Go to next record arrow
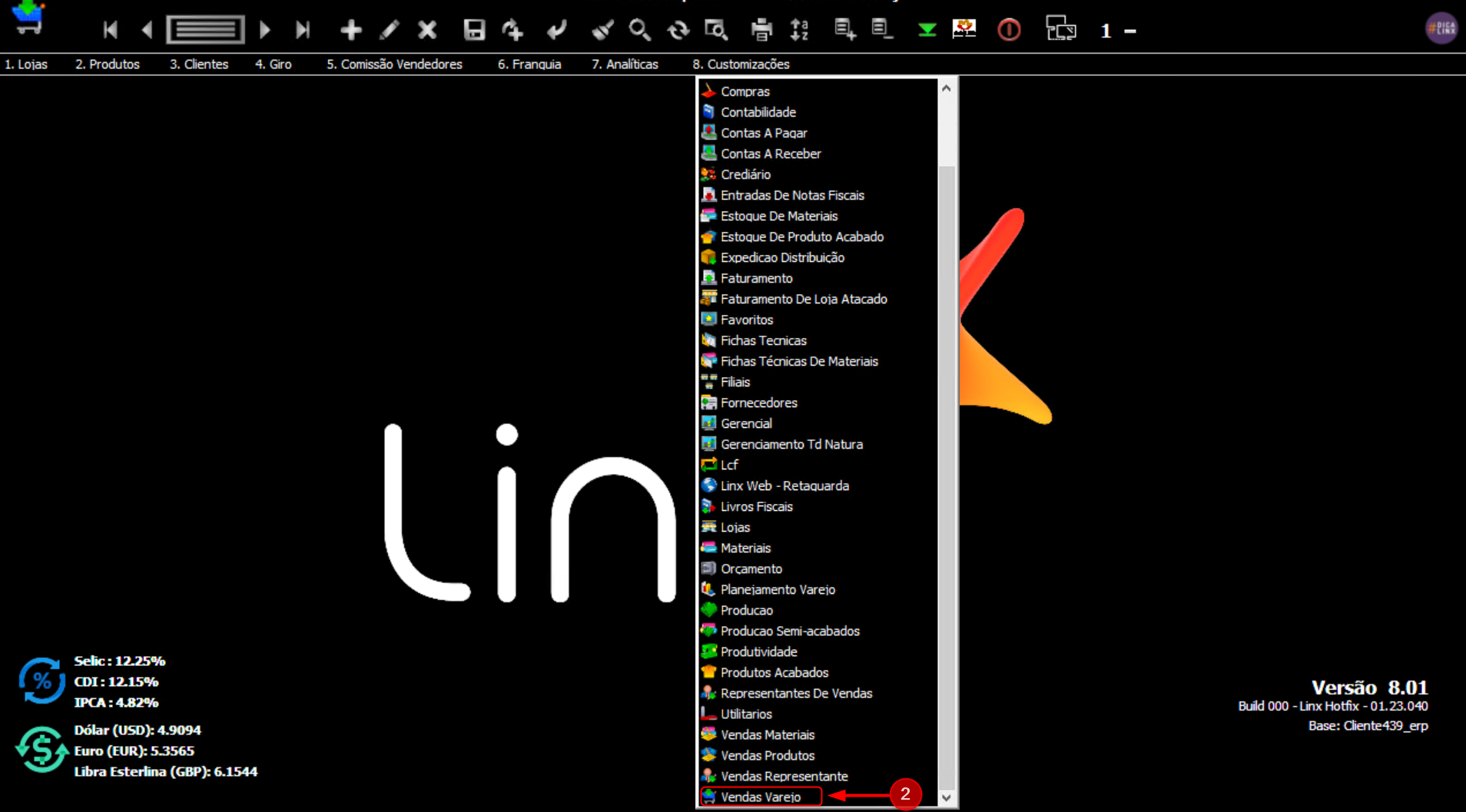Screen dimensions: 1466x812 (x=265, y=30)
